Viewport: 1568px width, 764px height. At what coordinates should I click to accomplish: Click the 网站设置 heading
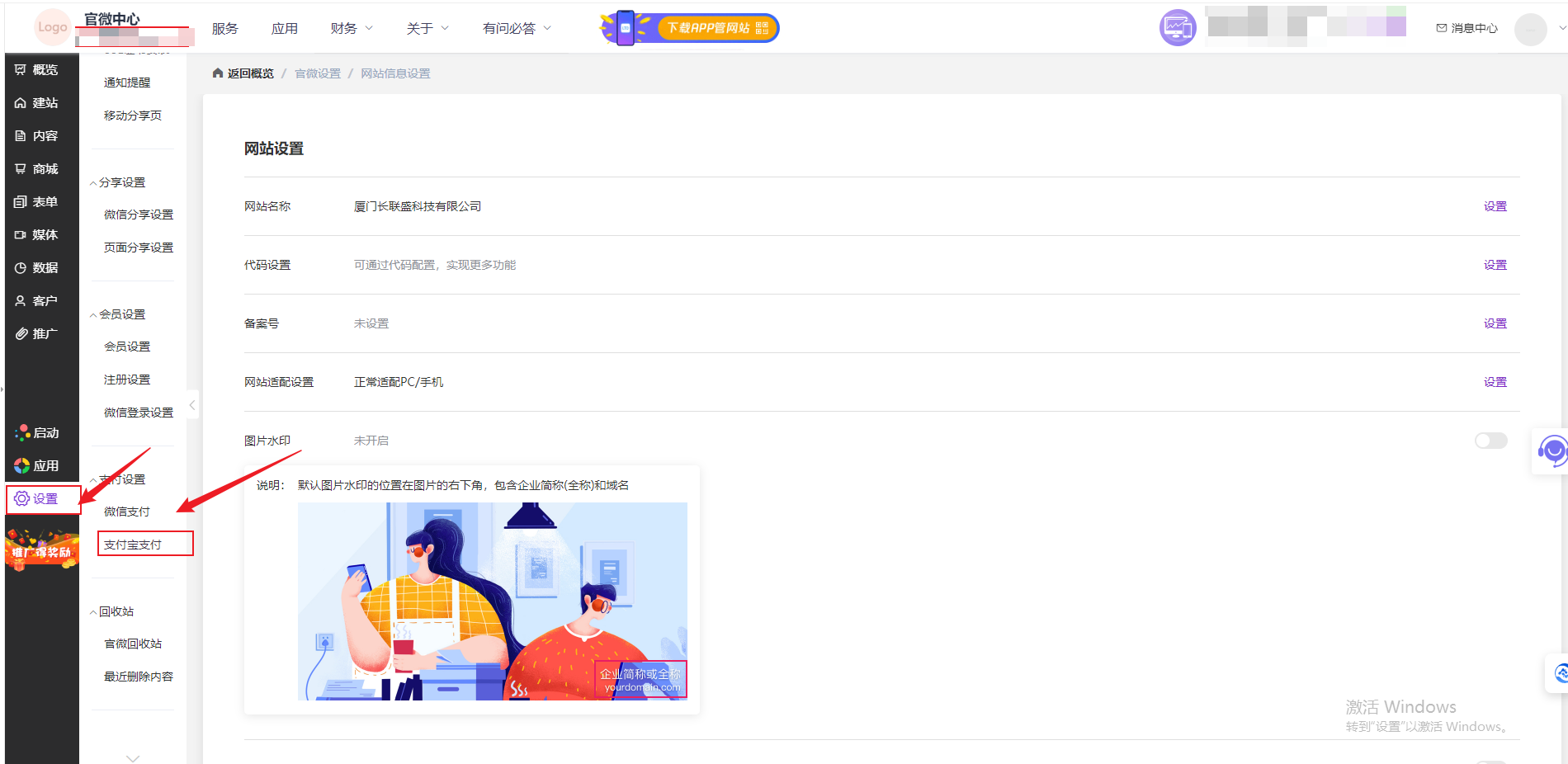pos(274,149)
